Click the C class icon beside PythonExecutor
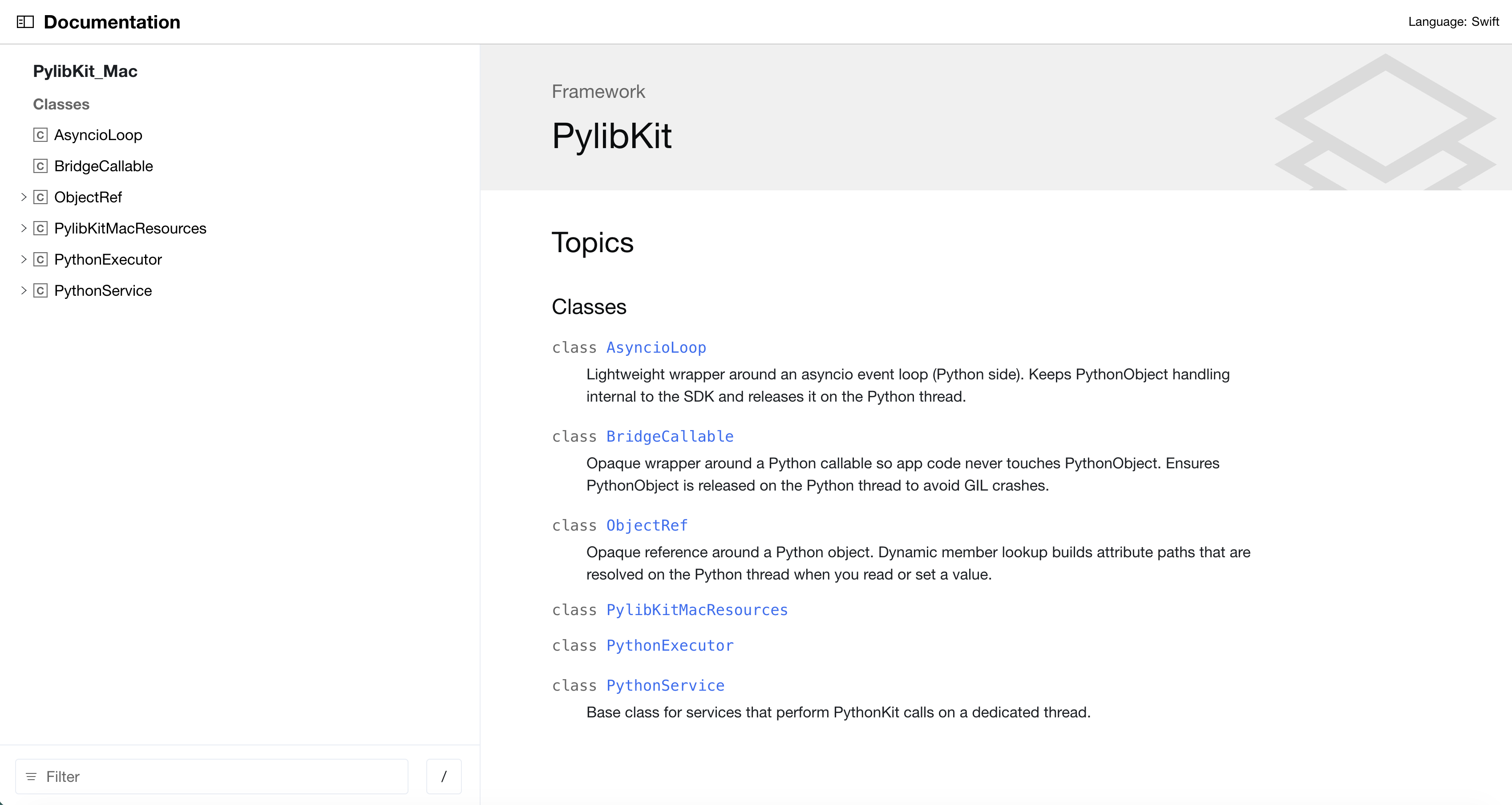Screen dimensions: 1512x805 coord(40,259)
